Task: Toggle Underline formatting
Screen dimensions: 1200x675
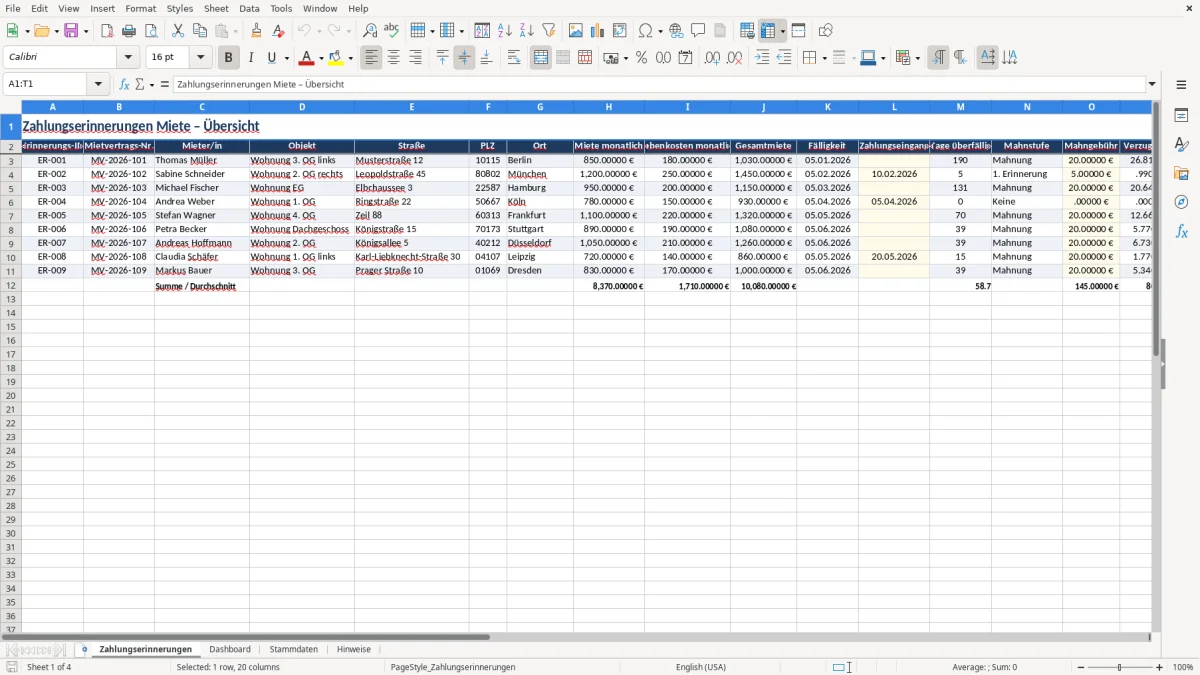Action: 271,58
